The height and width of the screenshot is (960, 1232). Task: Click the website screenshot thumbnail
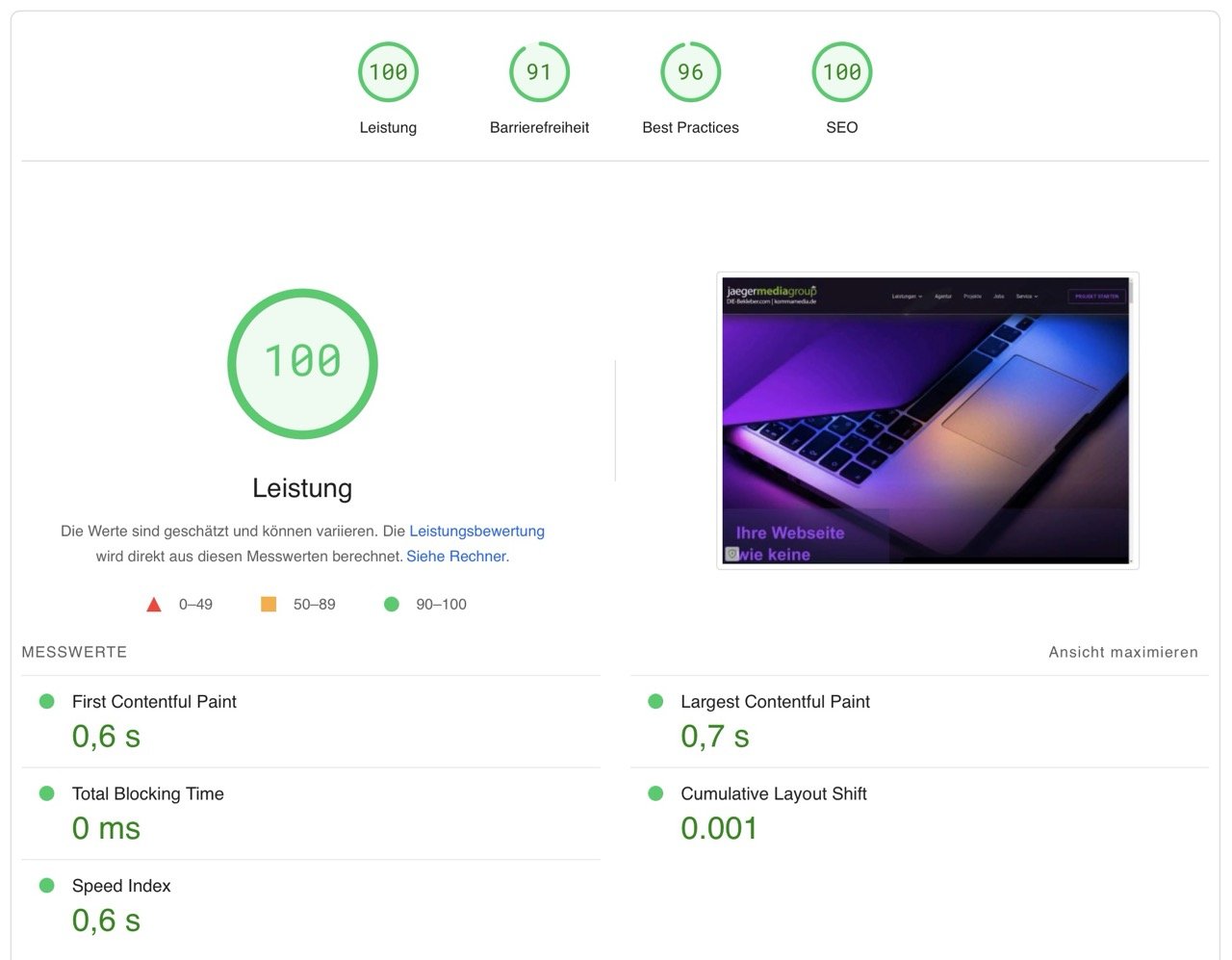coord(927,421)
